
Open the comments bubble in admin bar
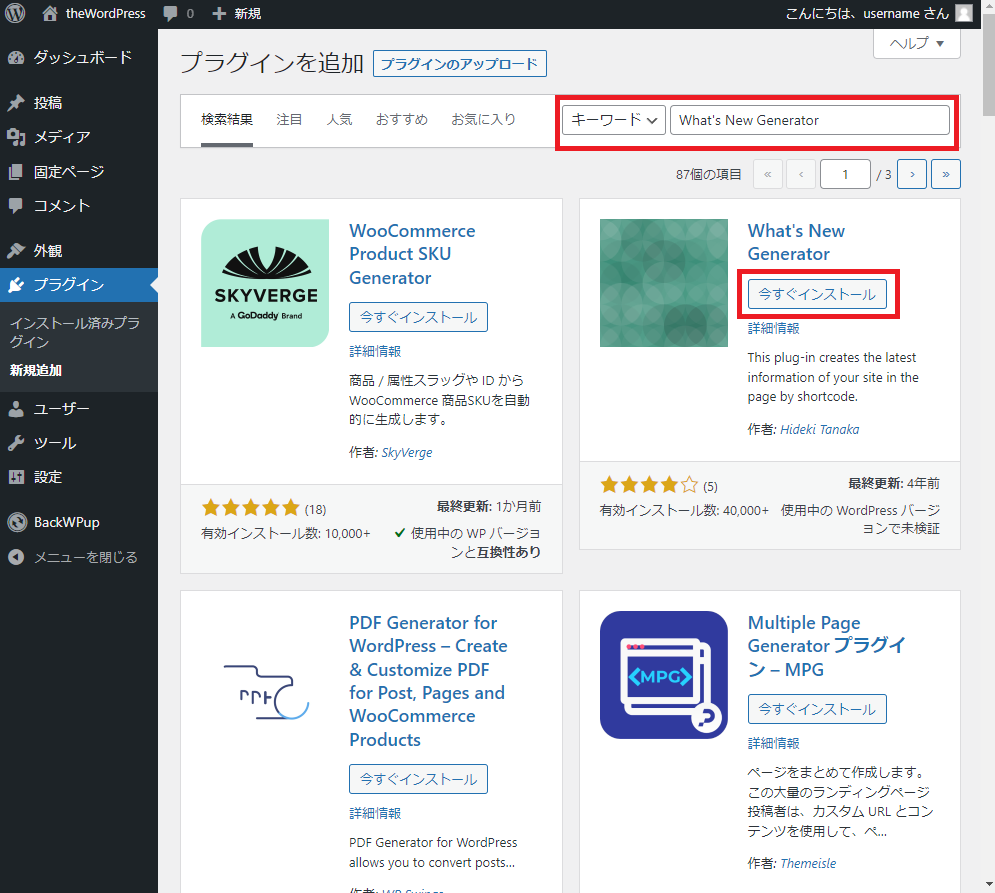click(x=170, y=13)
